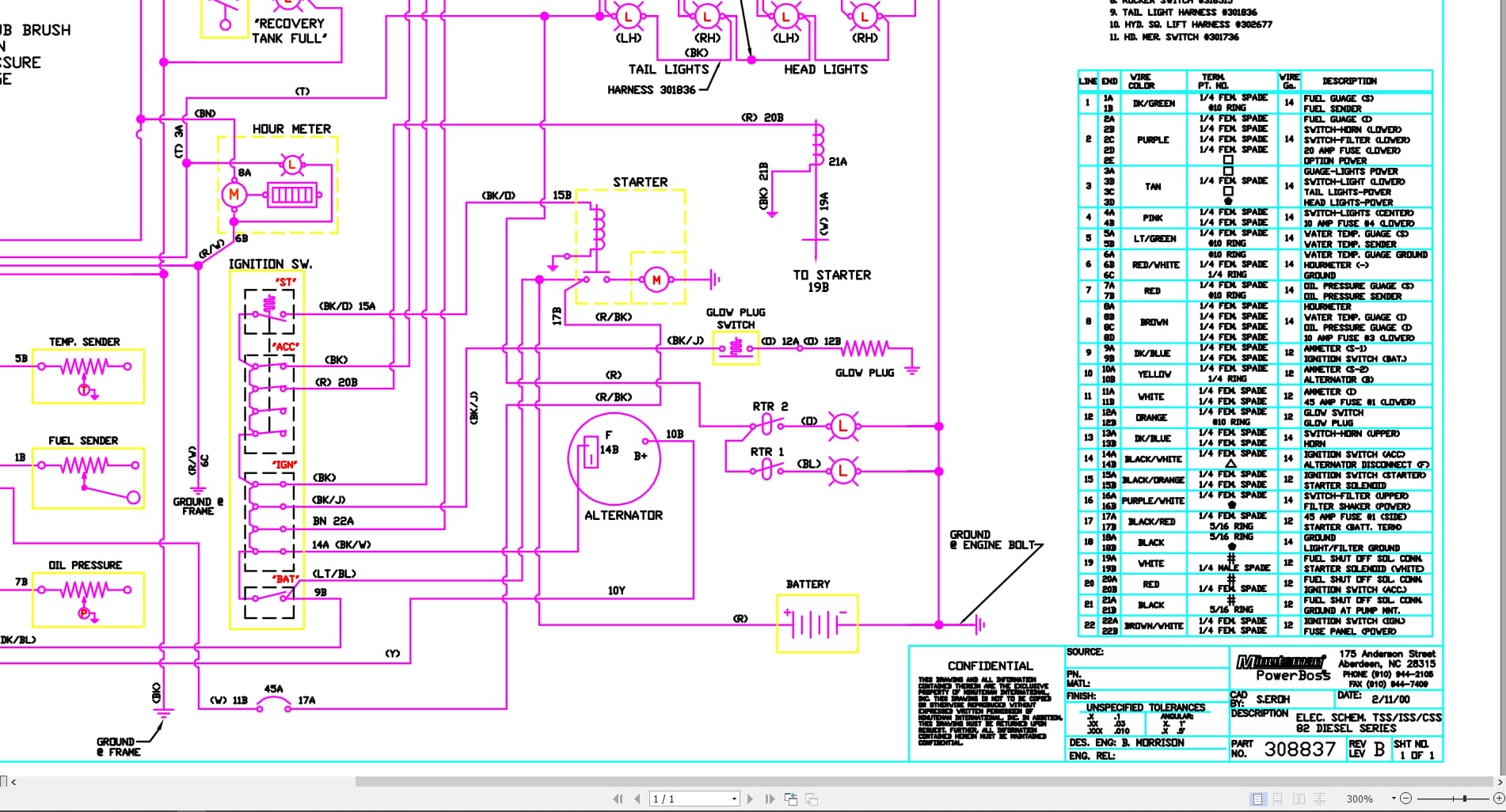The width and height of the screenshot is (1506, 812).
Task: Select the page number field showing 1/1
Action: tap(687, 799)
